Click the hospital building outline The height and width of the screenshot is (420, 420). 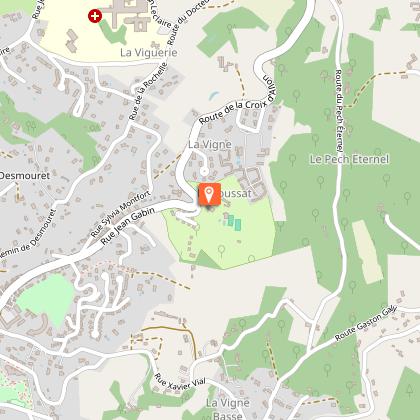coord(129,14)
